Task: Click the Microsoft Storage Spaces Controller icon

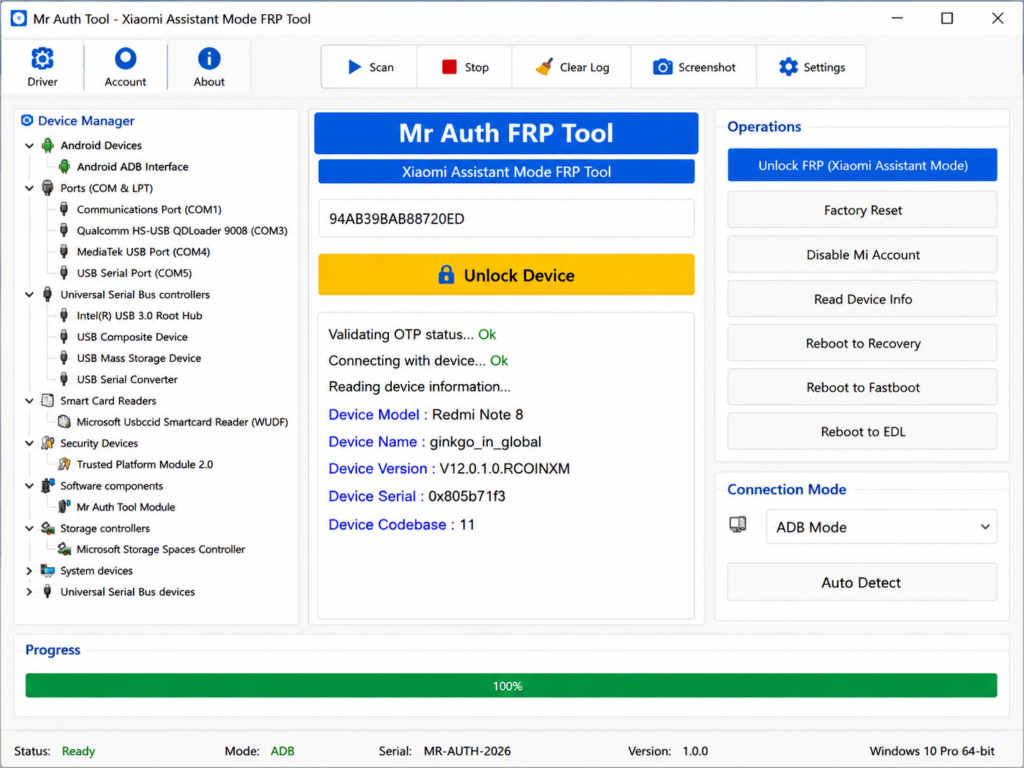Action: (x=64, y=549)
